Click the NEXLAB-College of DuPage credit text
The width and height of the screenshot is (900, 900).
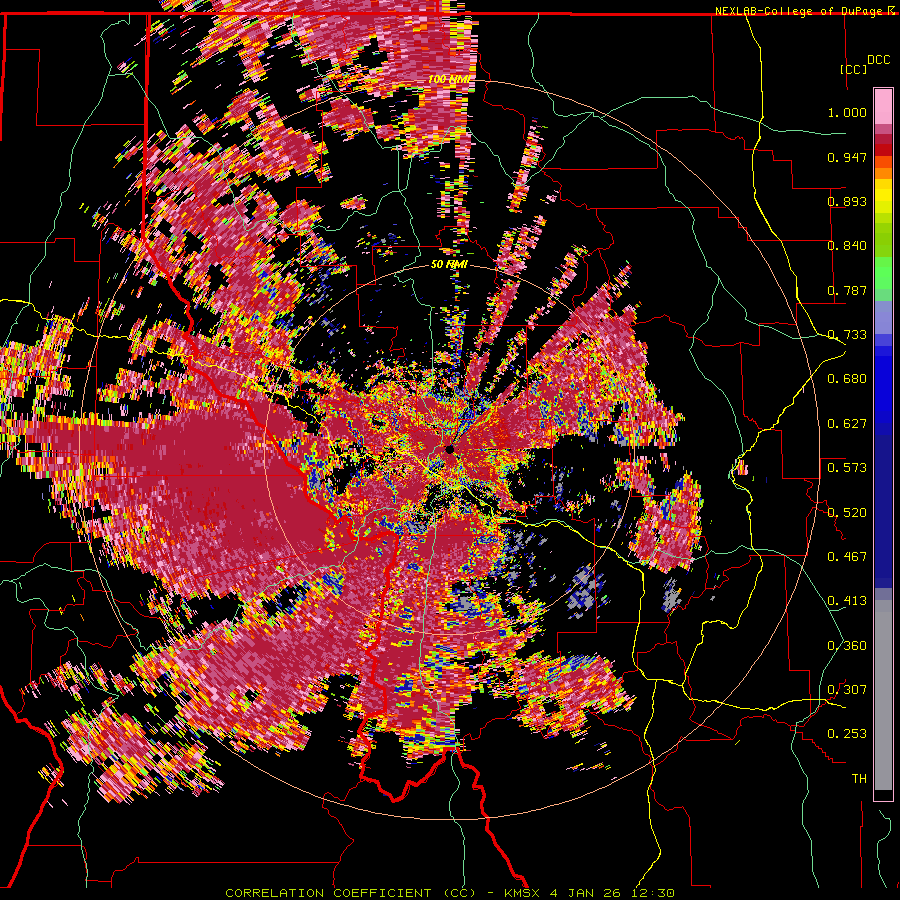(x=798, y=11)
